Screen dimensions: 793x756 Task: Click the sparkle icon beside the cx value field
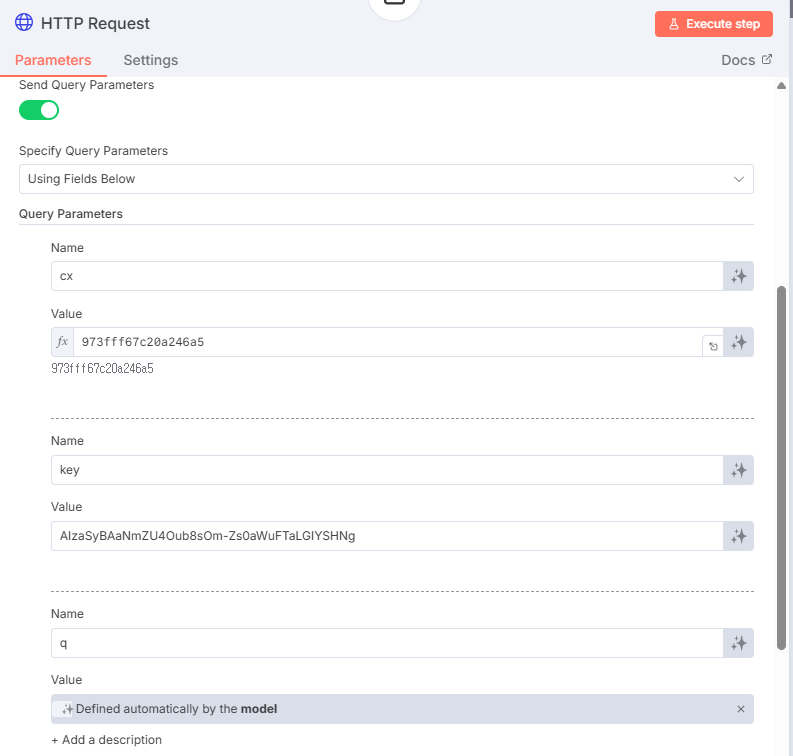pos(738,342)
